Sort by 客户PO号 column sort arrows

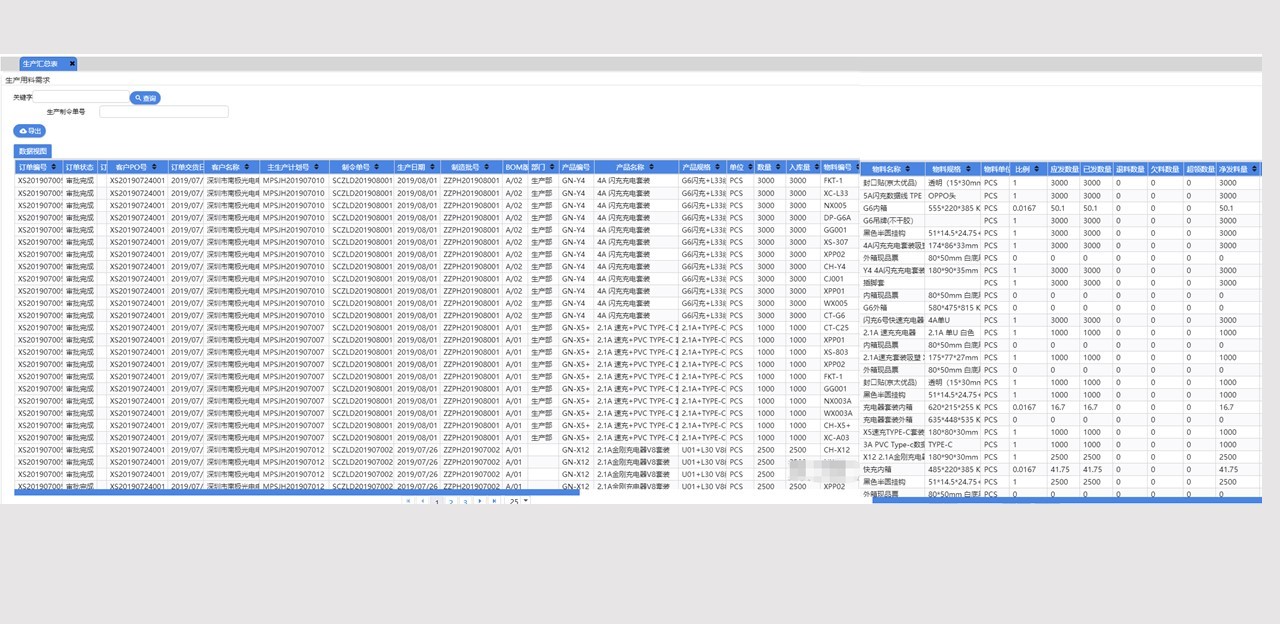(156, 167)
